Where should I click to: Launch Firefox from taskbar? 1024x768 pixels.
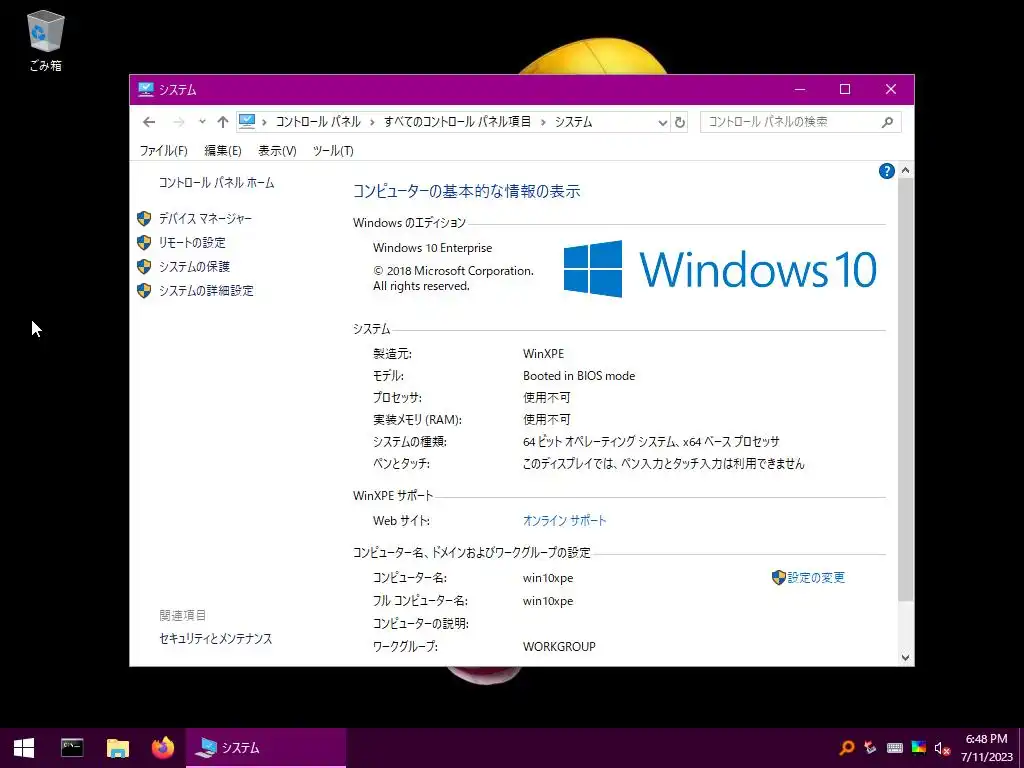click(x=163, y=748)
